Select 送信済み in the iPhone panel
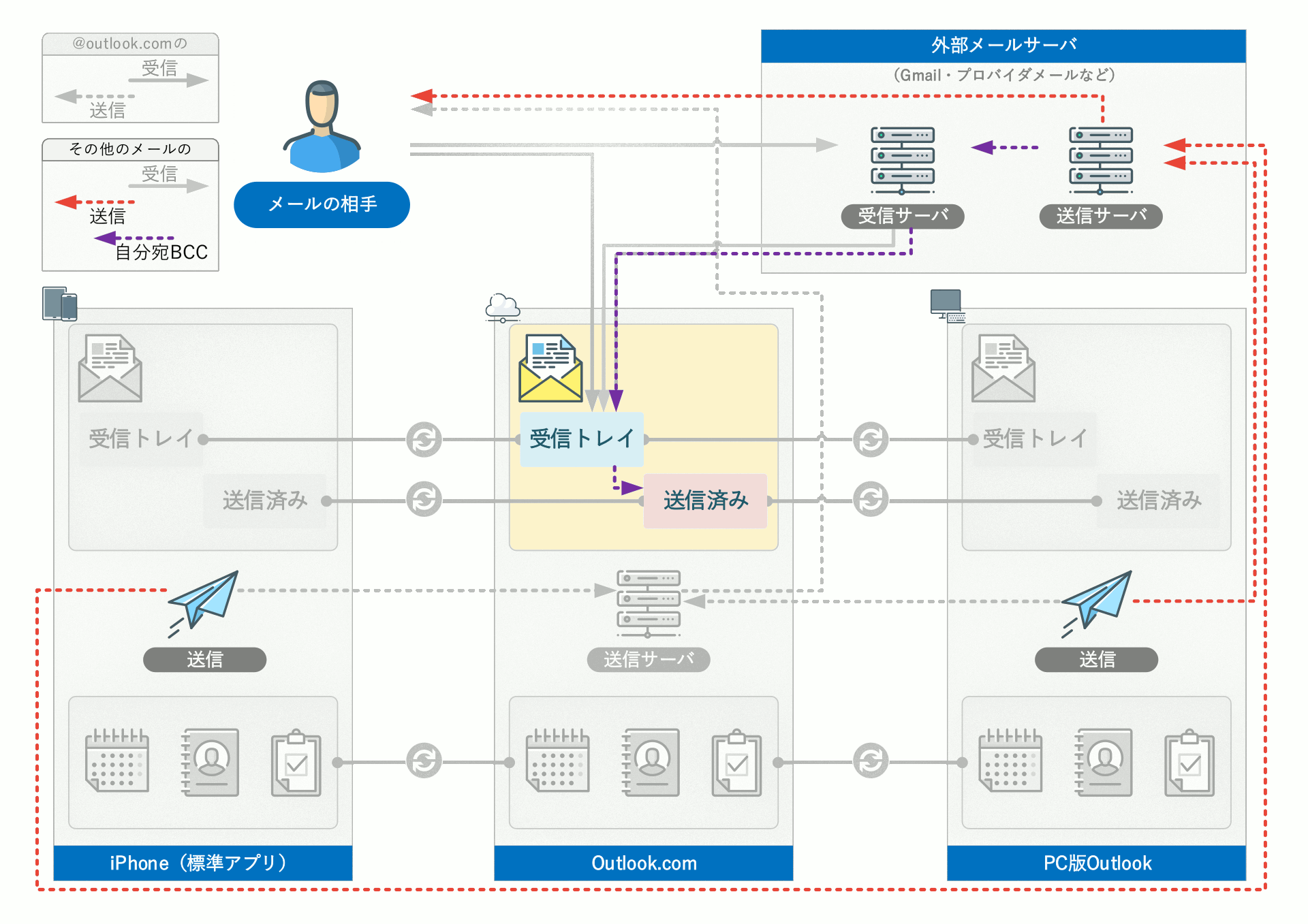Screen dimensions: 1308x924 (265, 500)
